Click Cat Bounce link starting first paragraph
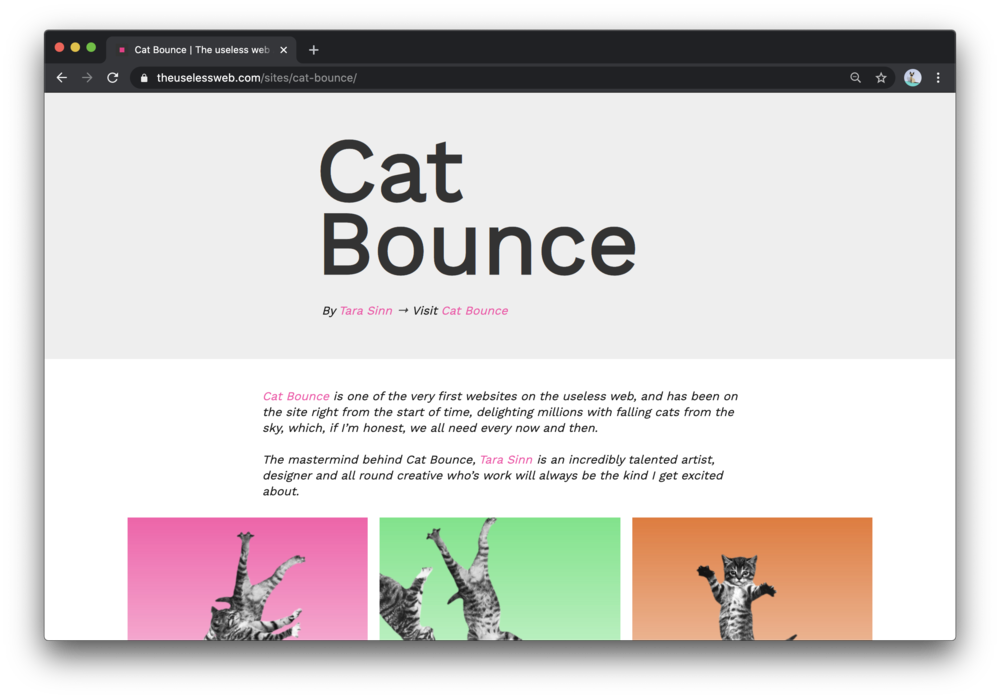The height and width of the screenshot is (699, 1000). click(x=297, y=396)
